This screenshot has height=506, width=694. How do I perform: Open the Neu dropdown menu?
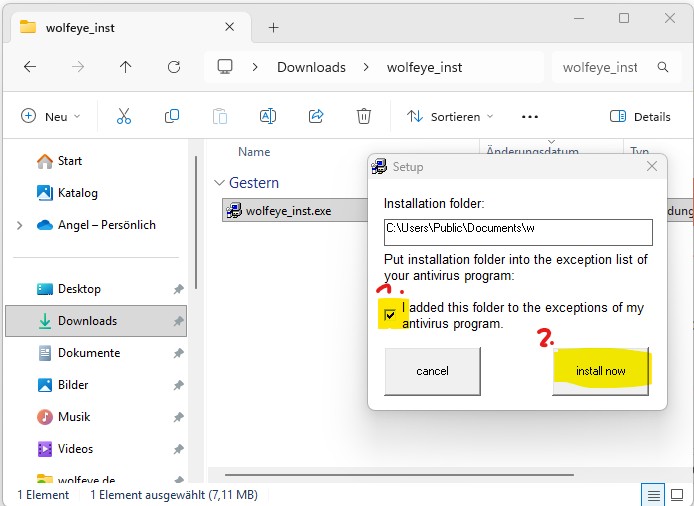[x=51, y=117]
